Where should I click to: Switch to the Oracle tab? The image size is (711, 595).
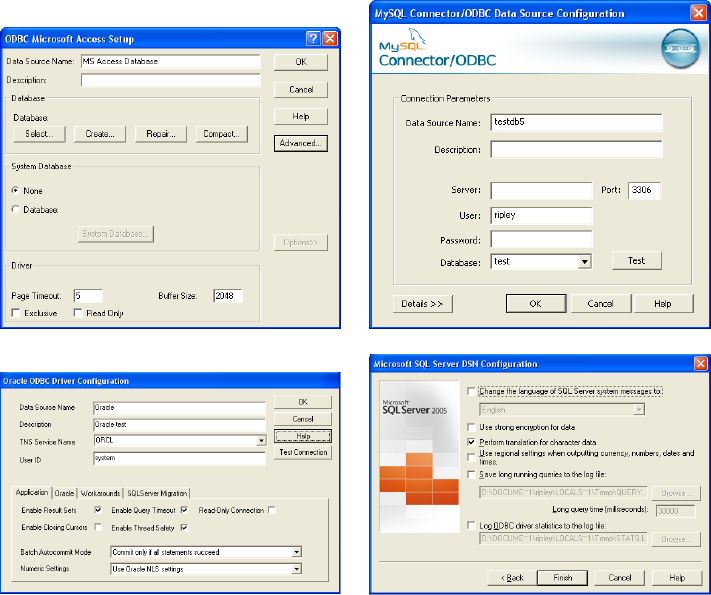point(64,493)
